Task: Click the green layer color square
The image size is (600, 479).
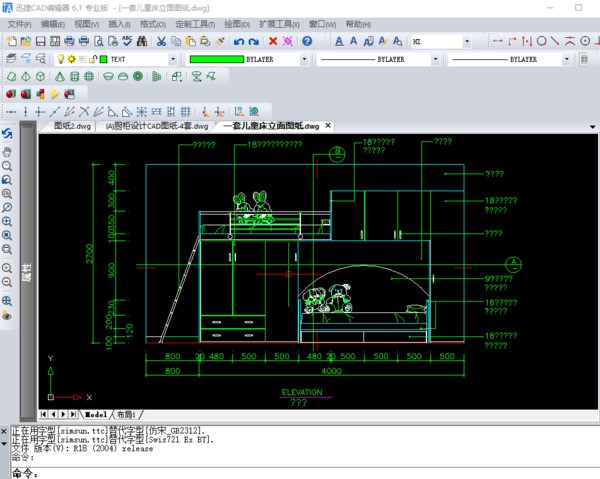Action: coord(102,59)
